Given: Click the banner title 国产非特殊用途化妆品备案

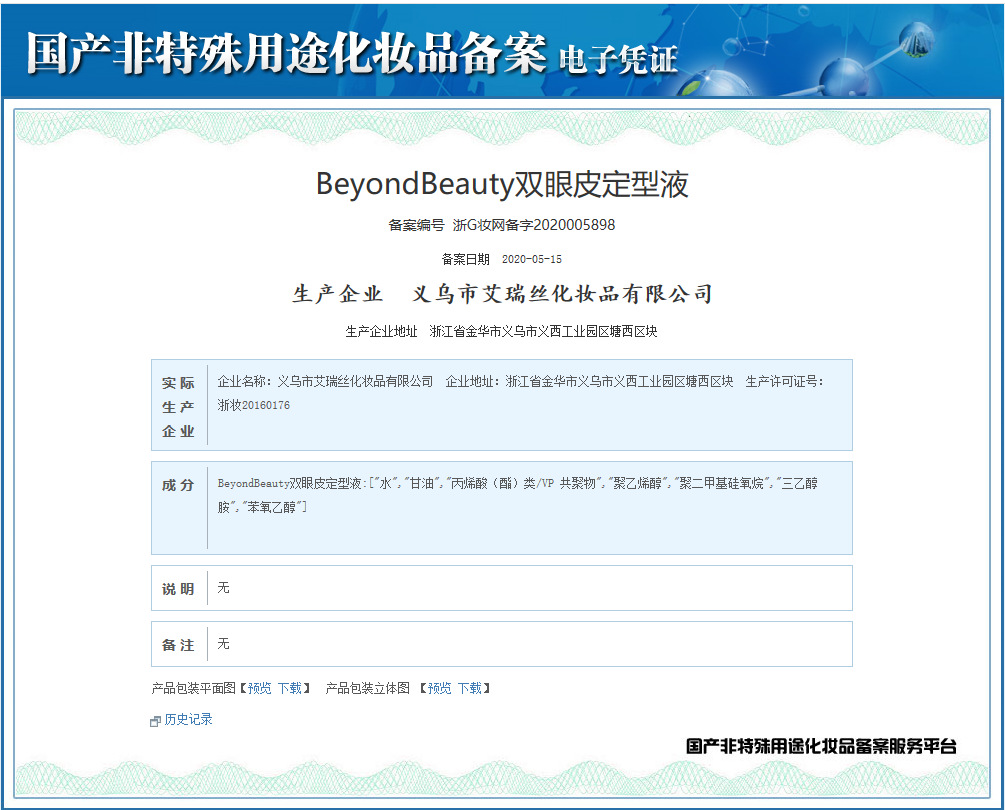Looking at the screenshot, I should (286, 52).
